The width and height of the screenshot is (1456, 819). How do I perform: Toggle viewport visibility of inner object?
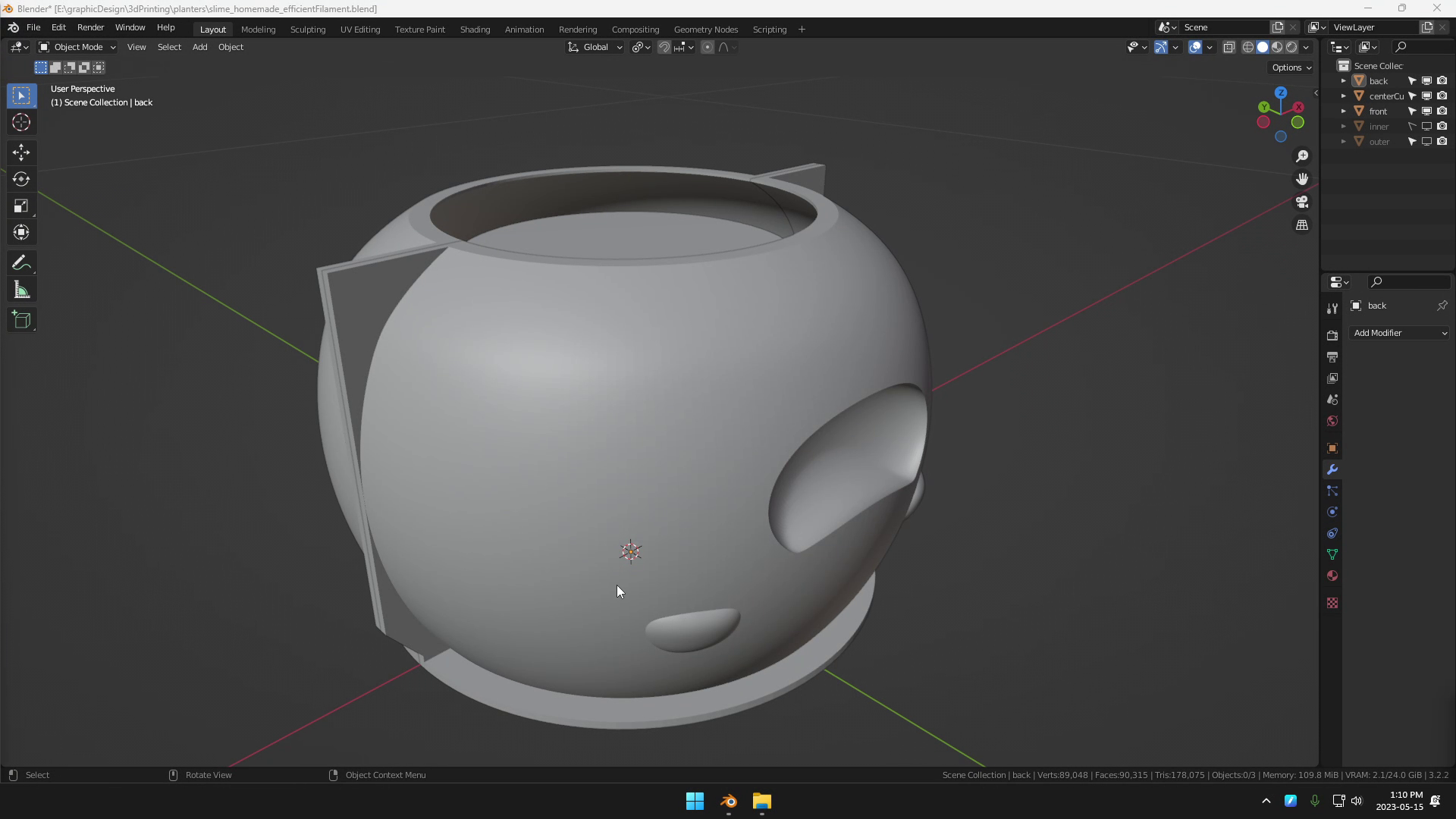[1426, 127]
